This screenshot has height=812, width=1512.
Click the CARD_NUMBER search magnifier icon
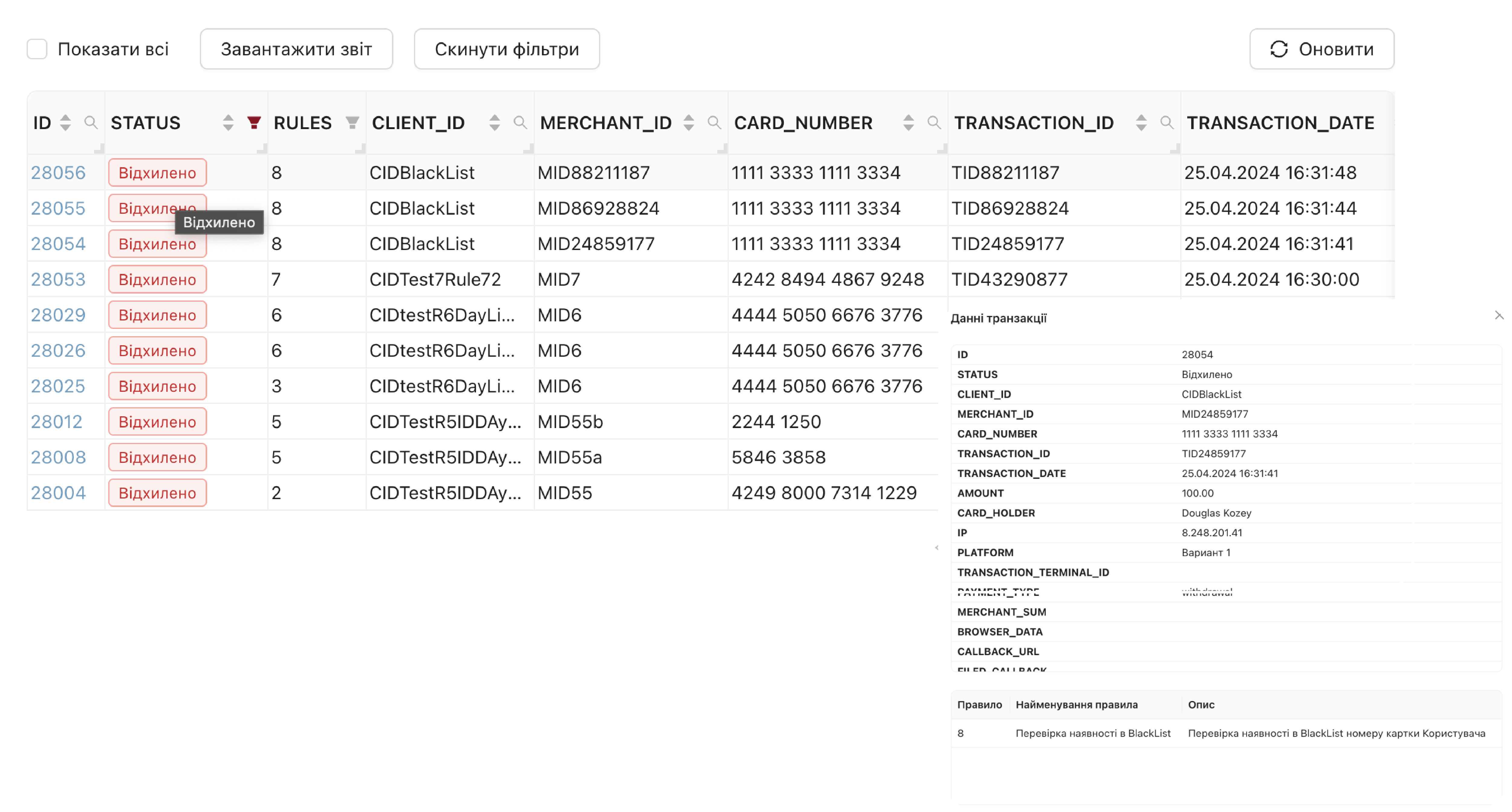click(933, 123)
